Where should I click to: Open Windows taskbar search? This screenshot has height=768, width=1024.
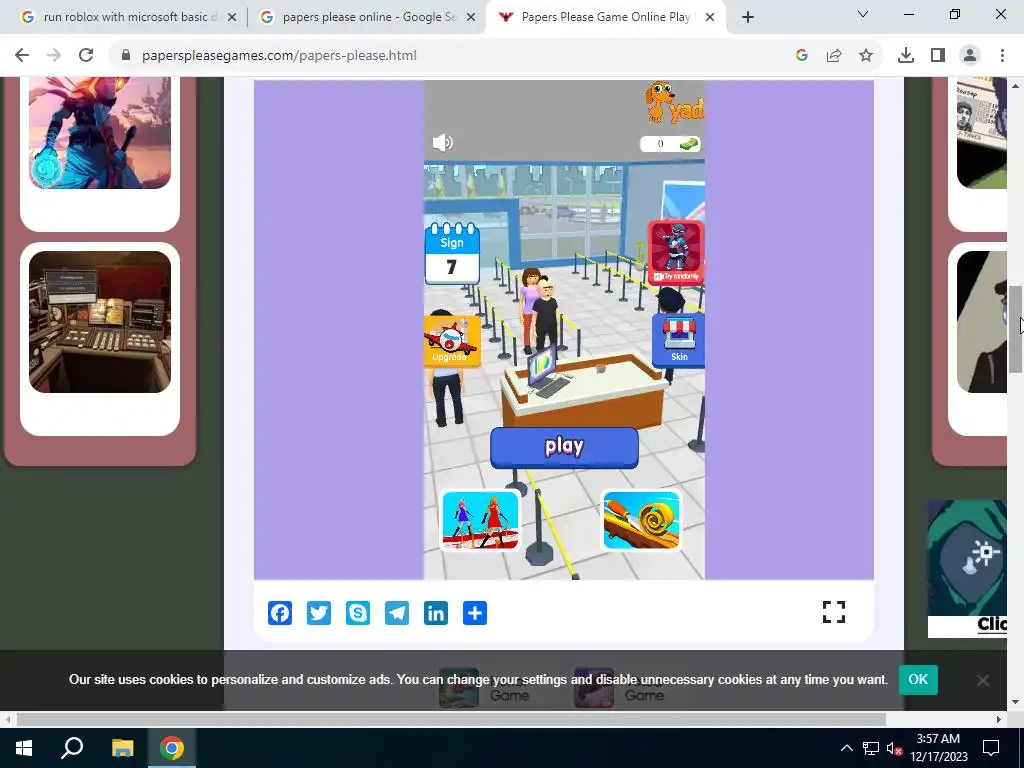pyautogui.click(x=72, y=748)
